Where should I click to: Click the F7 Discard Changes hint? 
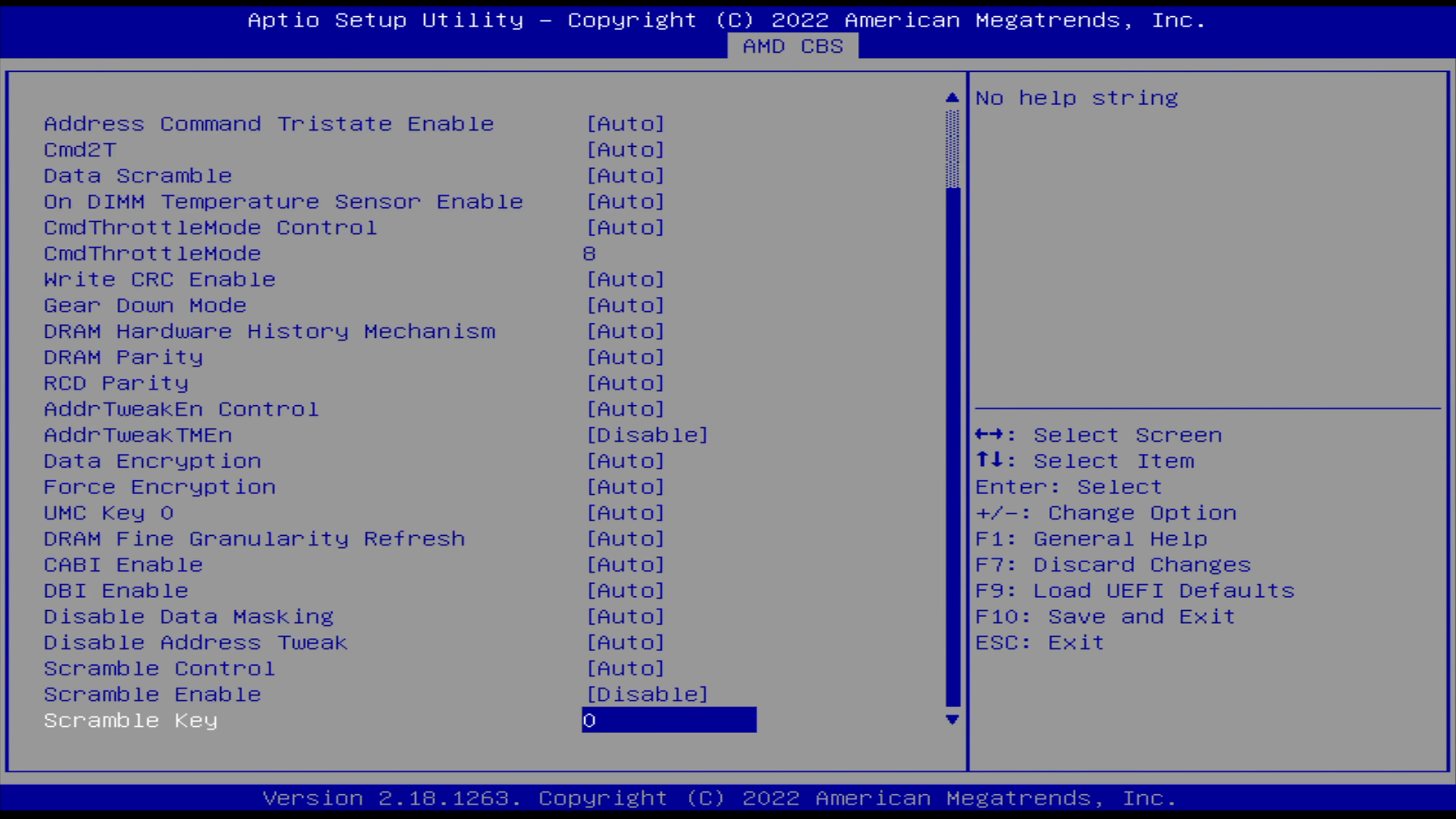pos(1114,565)
